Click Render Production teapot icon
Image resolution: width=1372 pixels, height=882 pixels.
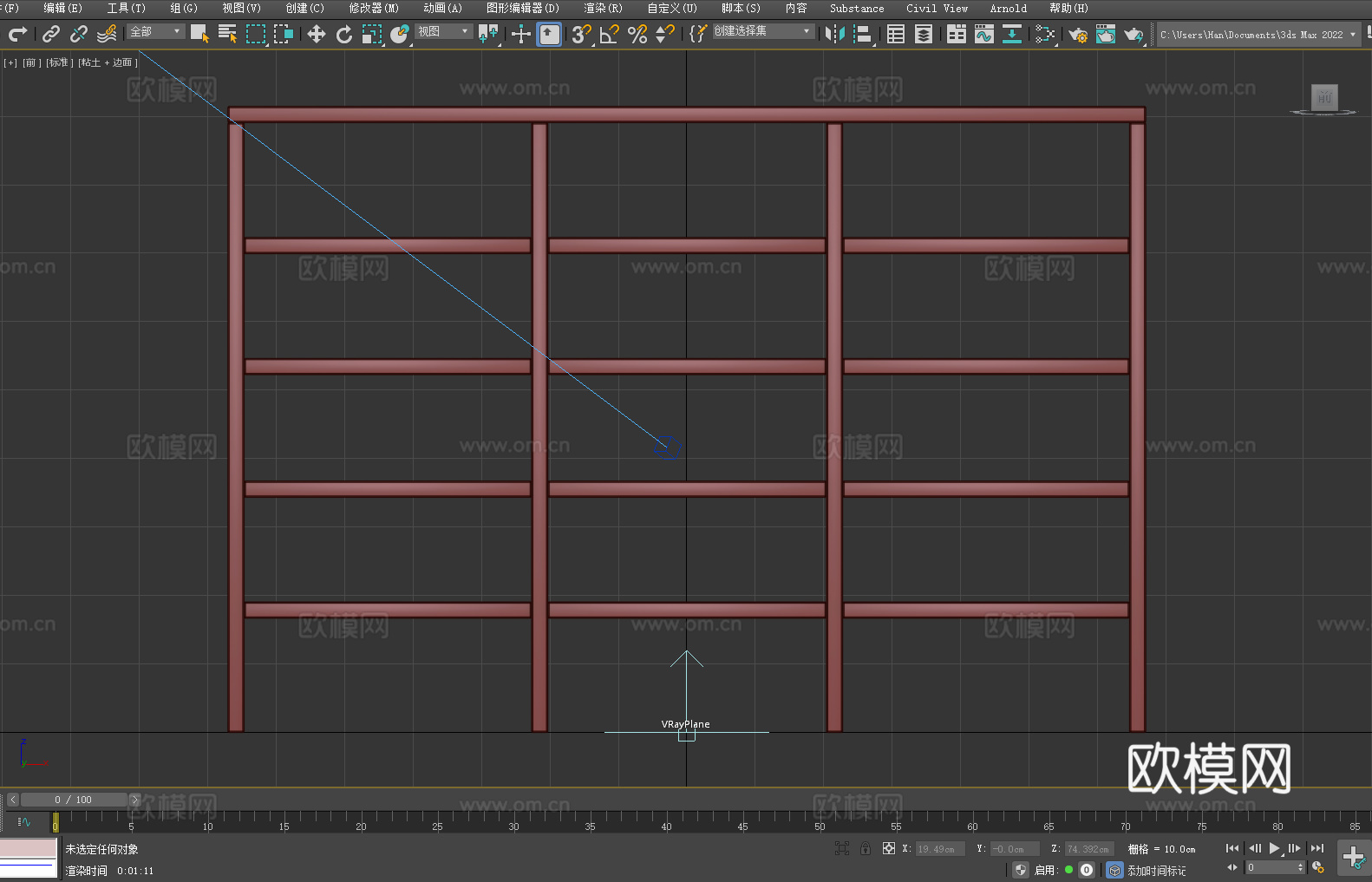pos(1134,34)
